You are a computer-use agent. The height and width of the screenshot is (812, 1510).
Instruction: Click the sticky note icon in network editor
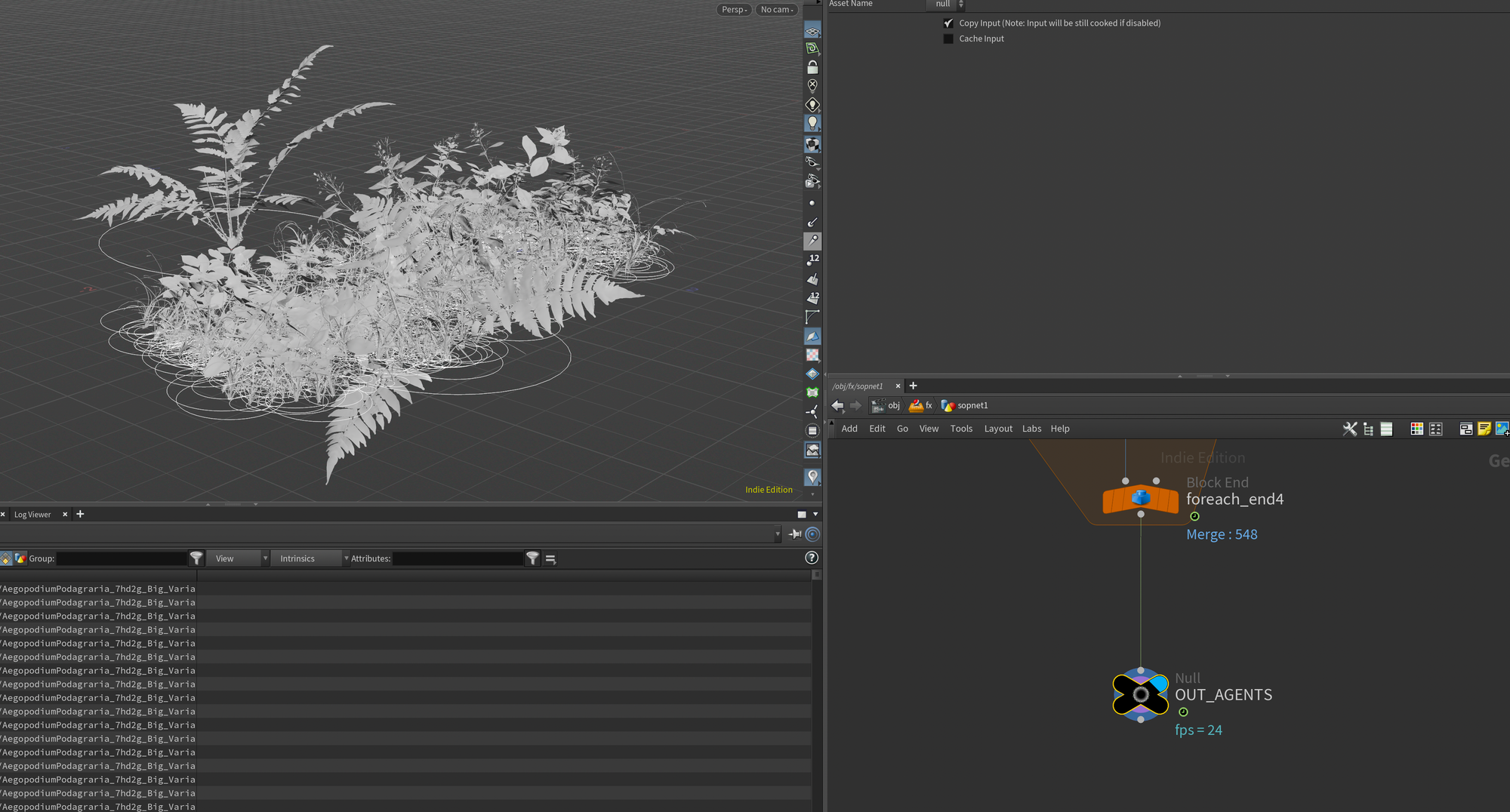[x=1484, y=429]
